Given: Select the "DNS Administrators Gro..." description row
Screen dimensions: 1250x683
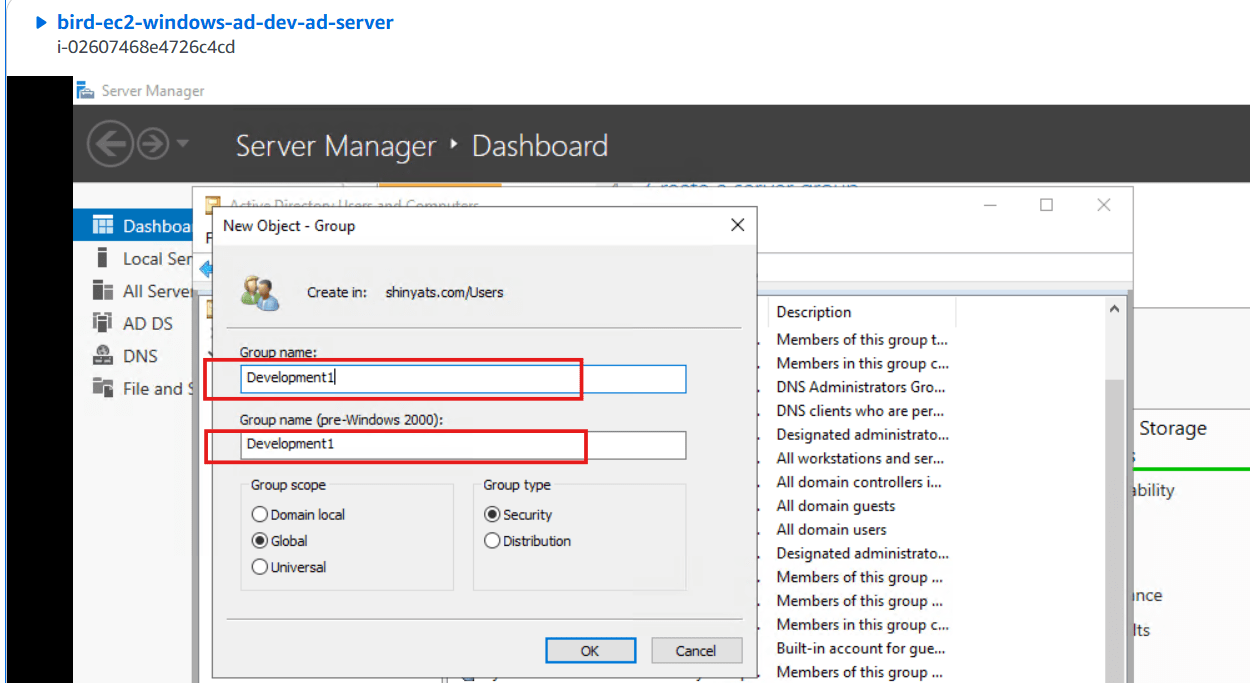Looking at the screenshot, I should 861,387.
